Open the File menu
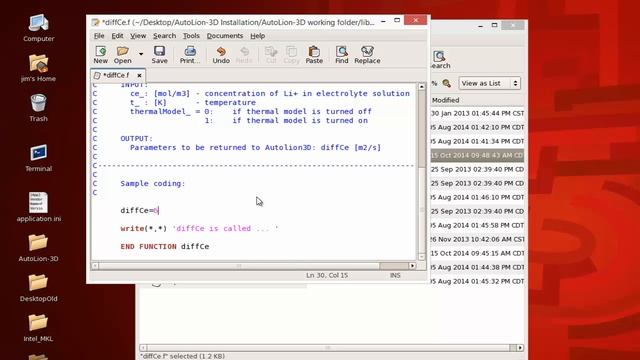 [x=99, y=36]
